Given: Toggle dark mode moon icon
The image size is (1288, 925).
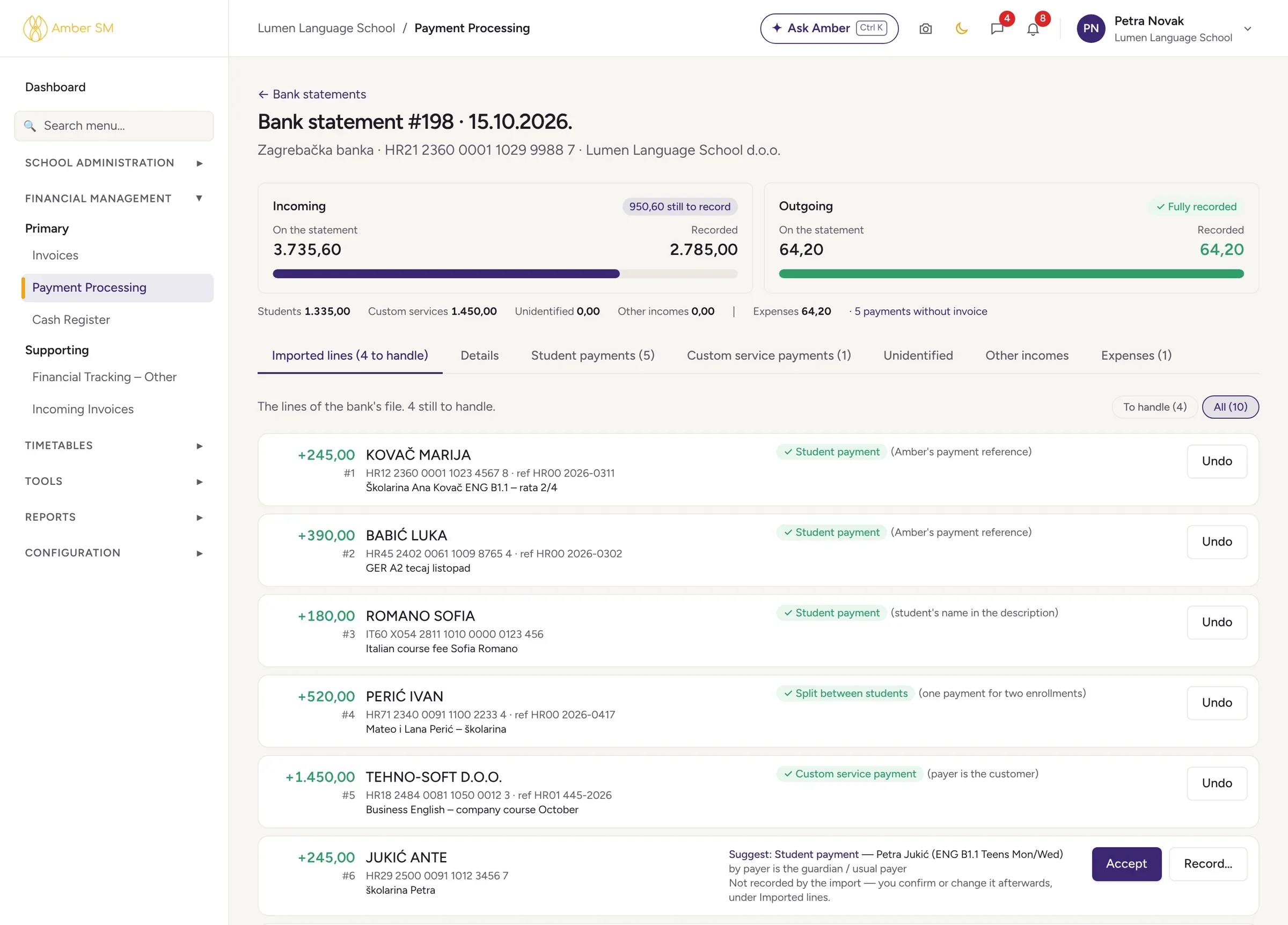Looking at the screenshot, I should click(962, 28).
